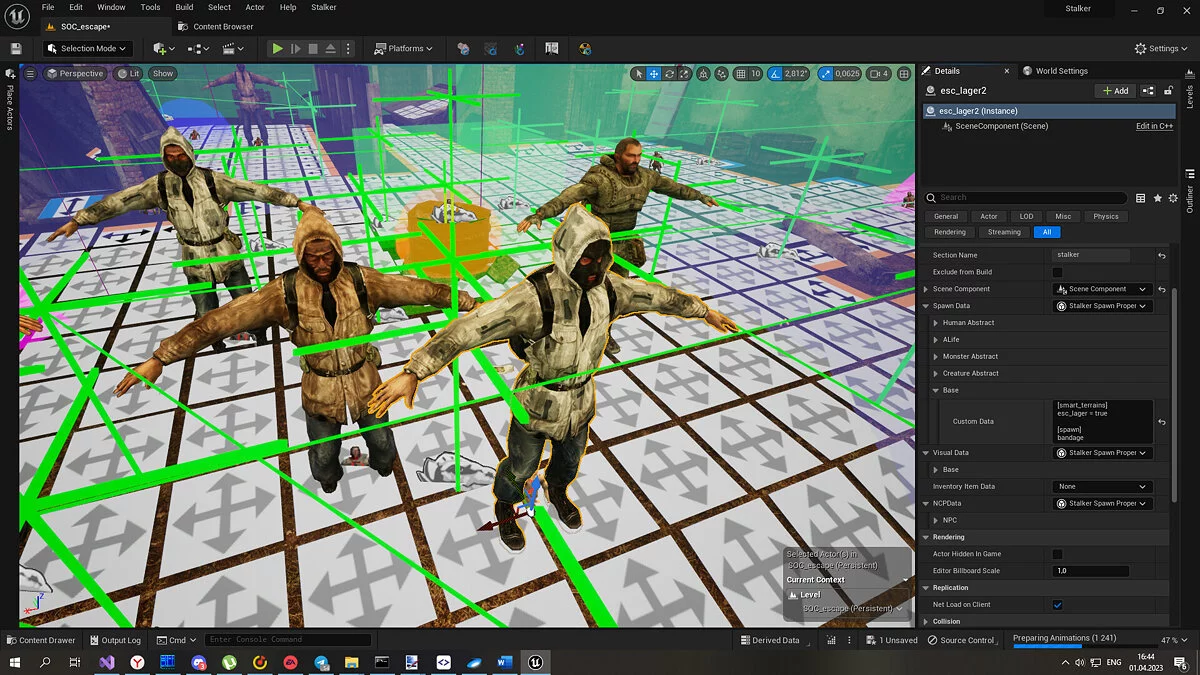This screenshot has width=1200, height=675.
Task: Toggle grid snapping icon in viewport
Action: (x=740, y=74)
